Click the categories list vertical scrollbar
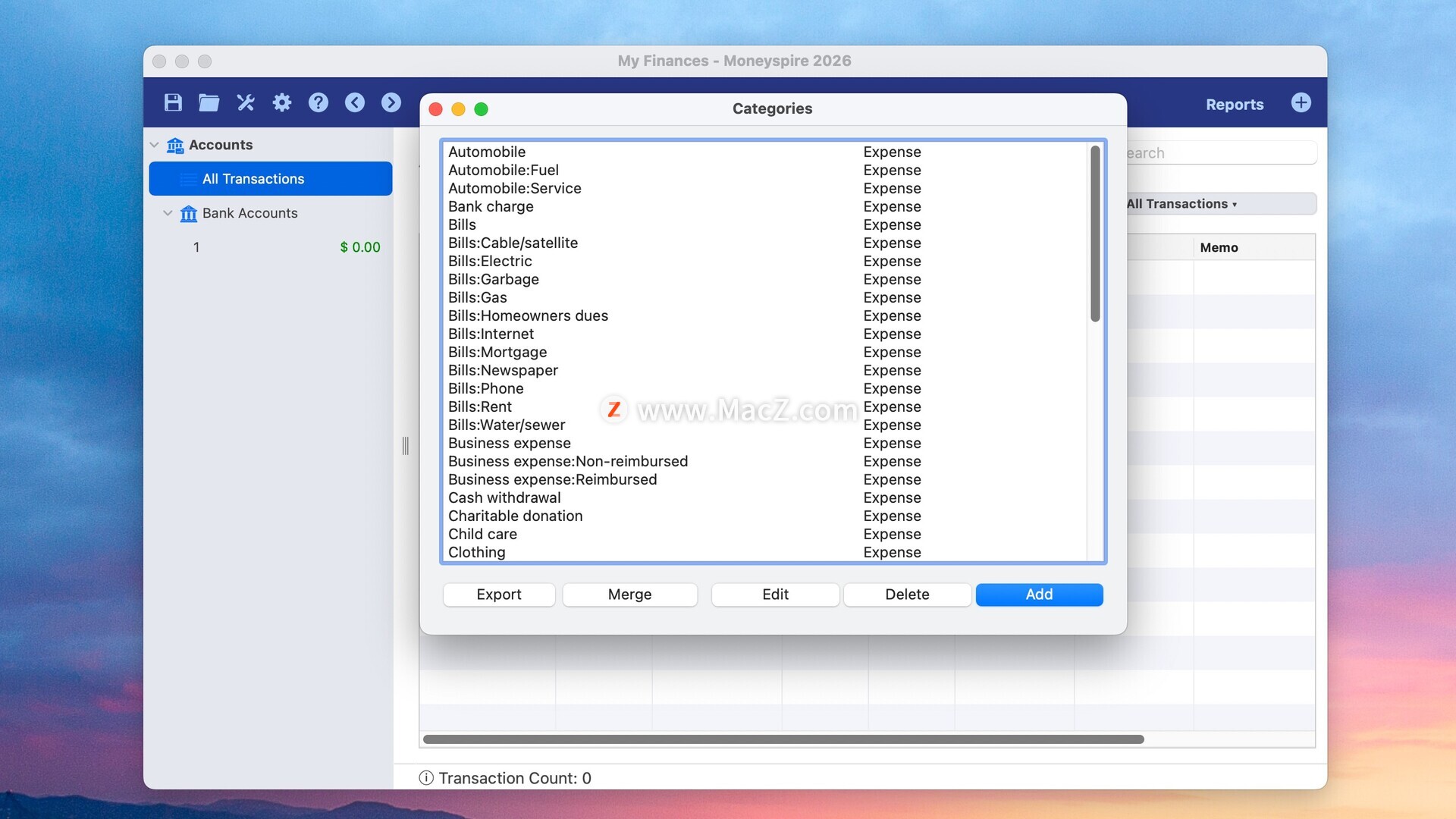 [1094, 234]
